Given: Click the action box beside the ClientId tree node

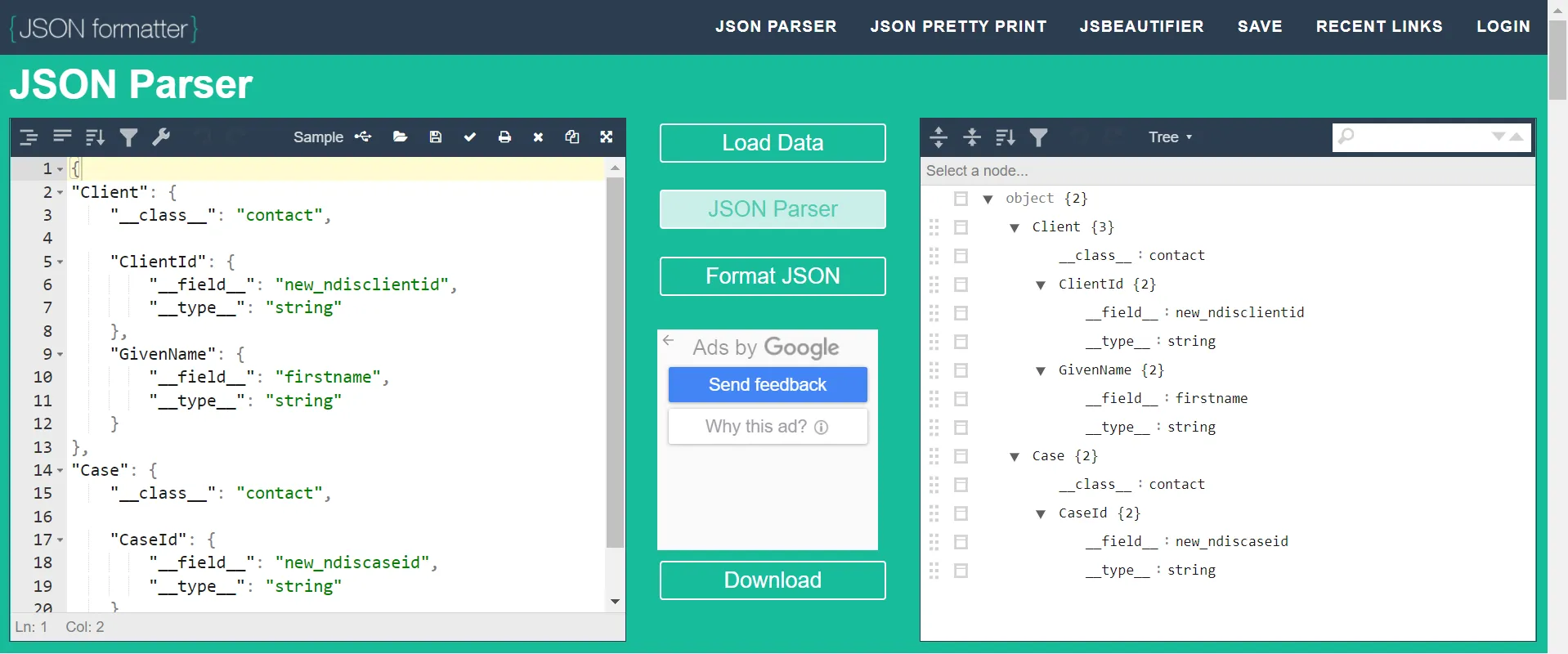Looking at the screenshot, I should point(961,284).
